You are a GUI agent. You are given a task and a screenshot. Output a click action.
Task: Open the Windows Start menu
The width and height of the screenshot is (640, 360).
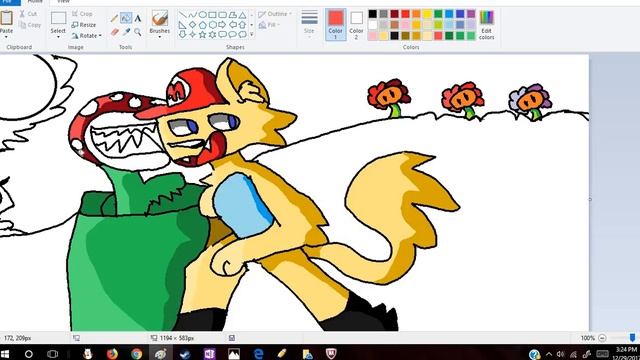[5, 353]
